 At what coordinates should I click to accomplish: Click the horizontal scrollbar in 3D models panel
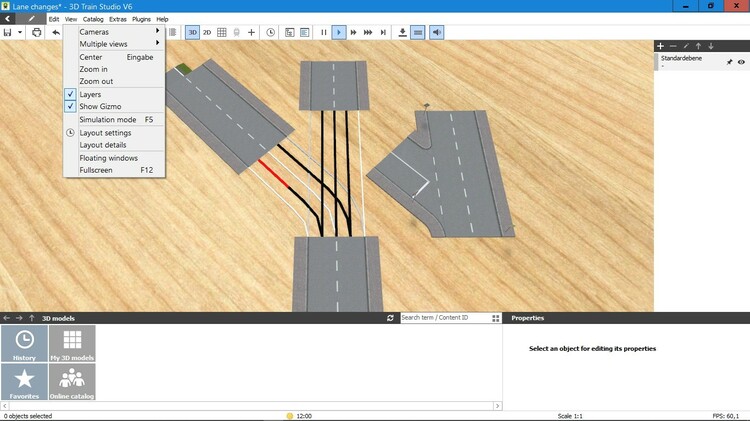click(250, 406)
